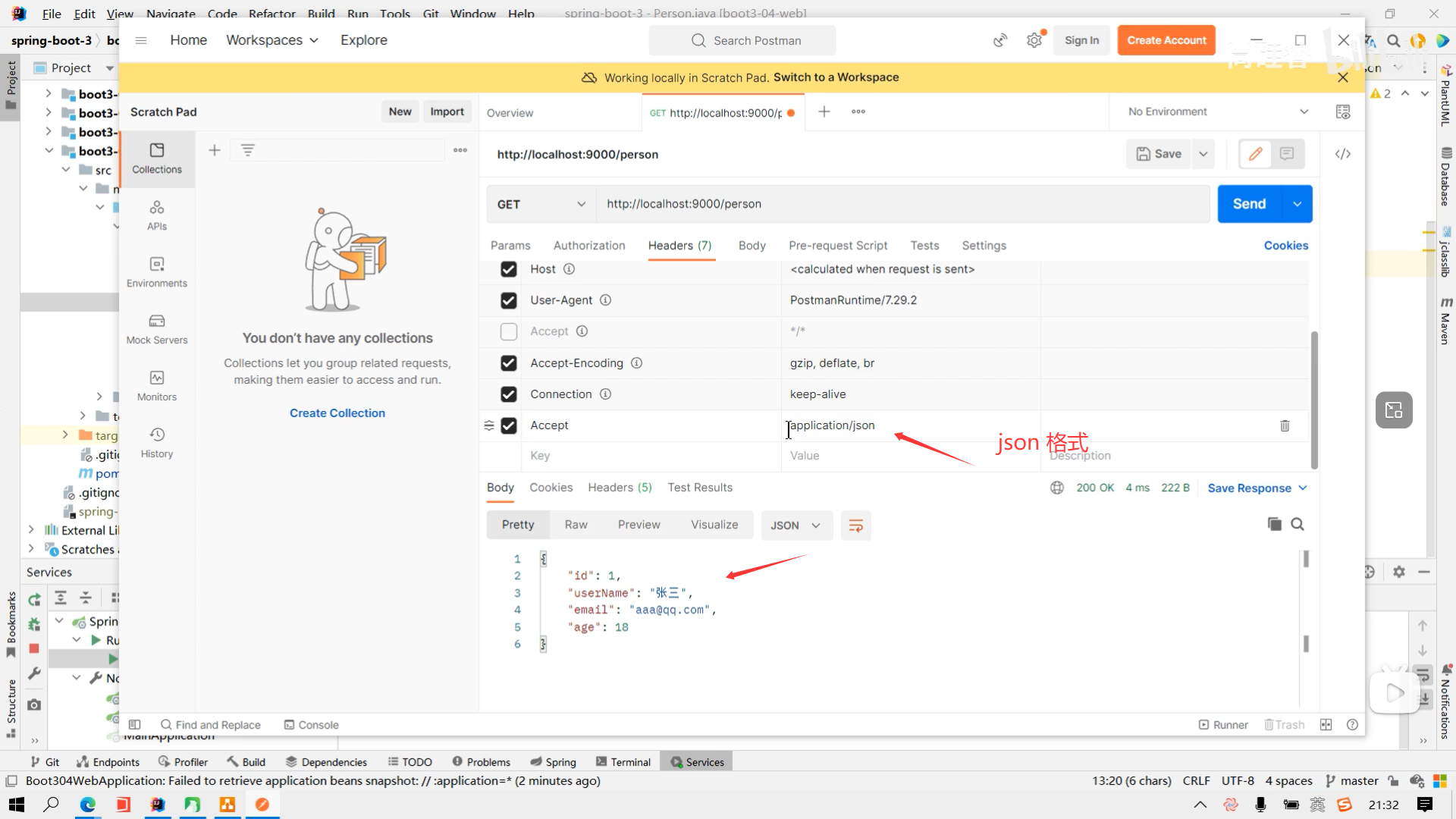Viewport: 1456px width, 819px height.
Task: Open History in Postman sidebar
Action: (x=157, y=442)
